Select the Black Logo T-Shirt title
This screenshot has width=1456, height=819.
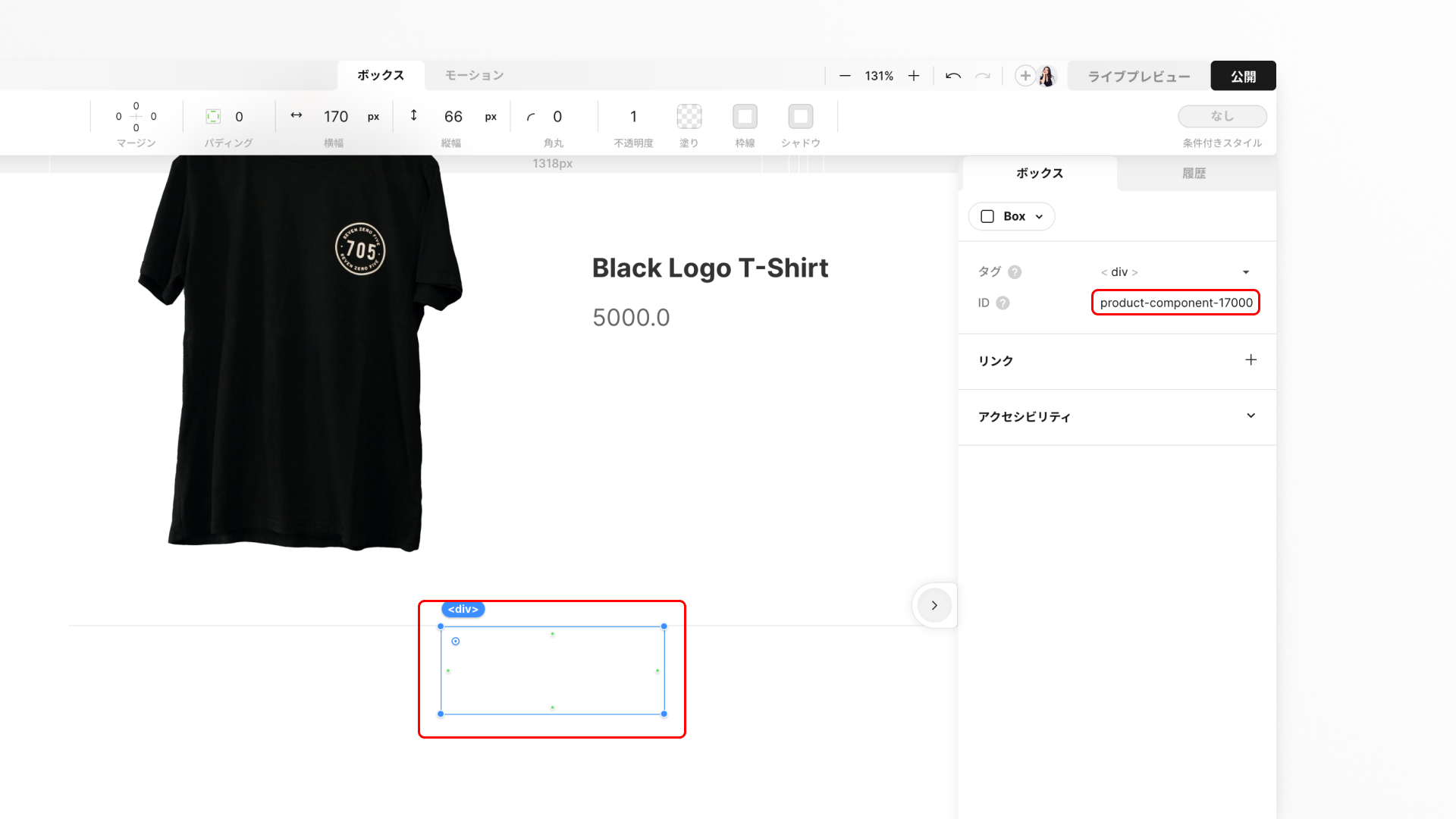[x=710, y=268]
